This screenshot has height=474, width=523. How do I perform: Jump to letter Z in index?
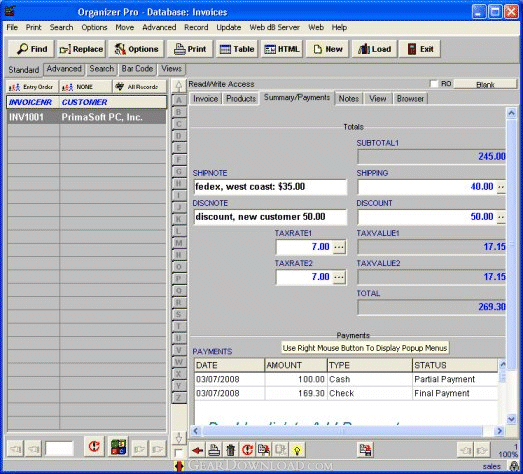coord(179,398)
